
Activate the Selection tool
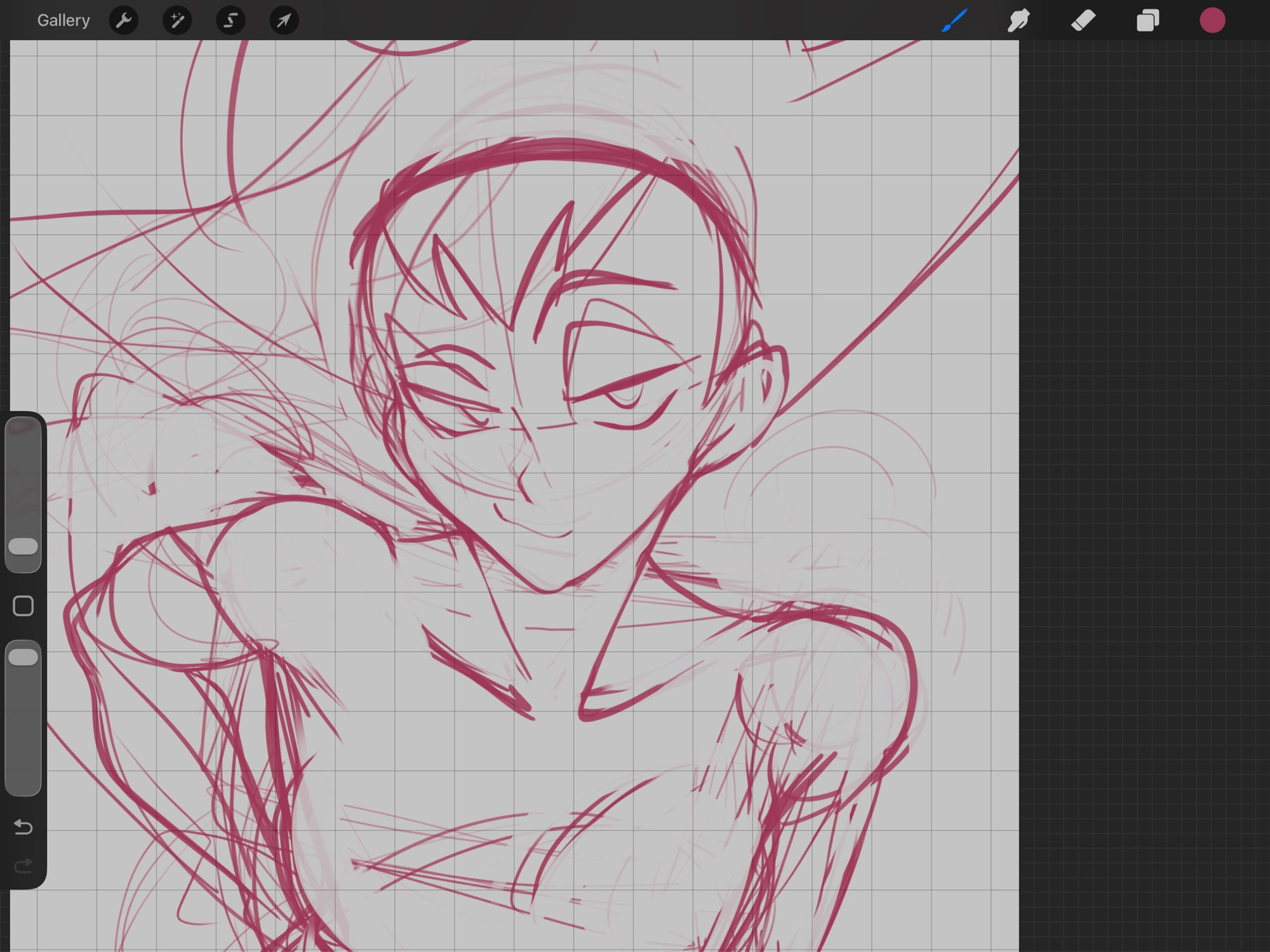[231, 20]
